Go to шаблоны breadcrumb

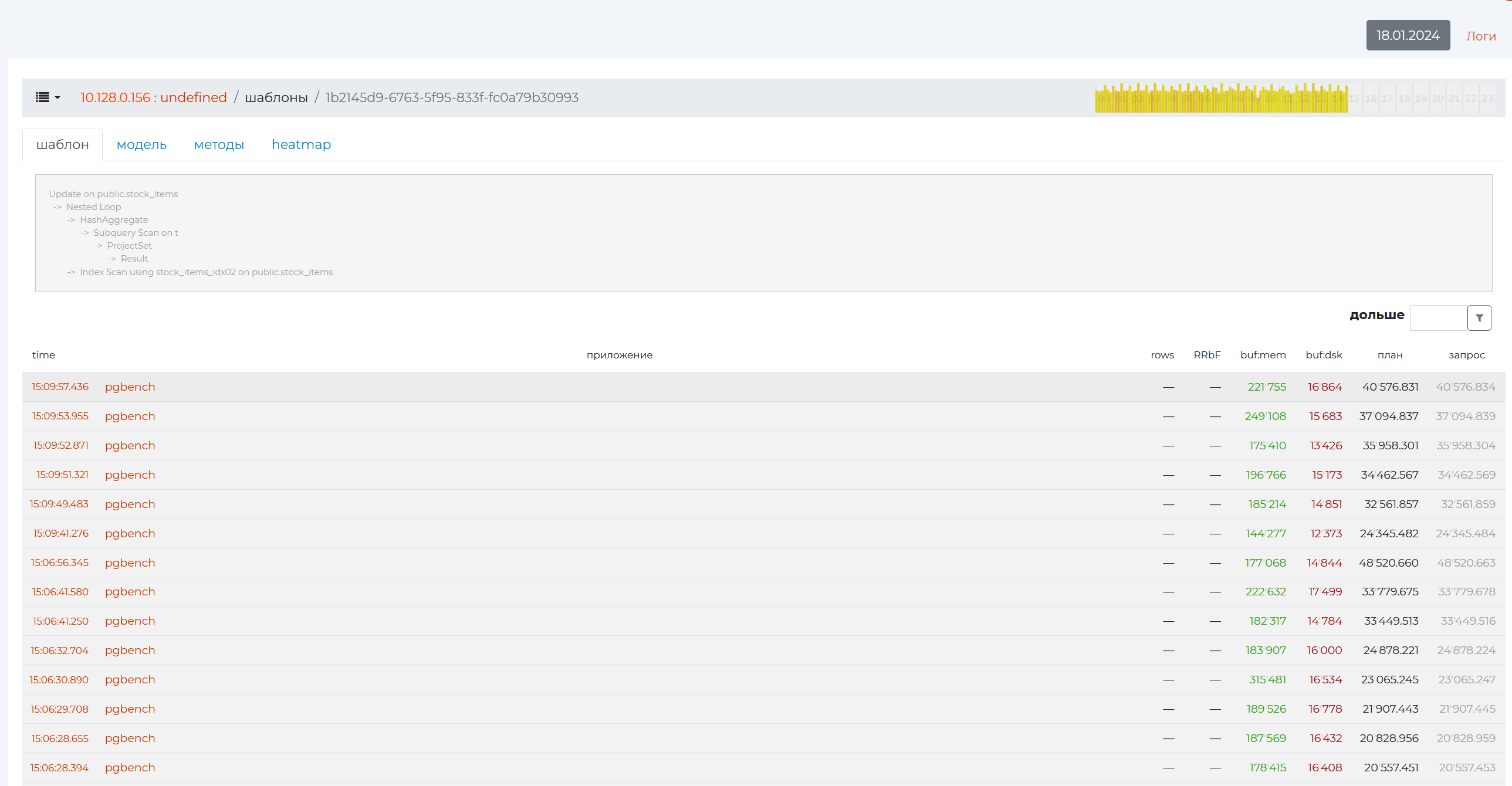tap(276, 97)
